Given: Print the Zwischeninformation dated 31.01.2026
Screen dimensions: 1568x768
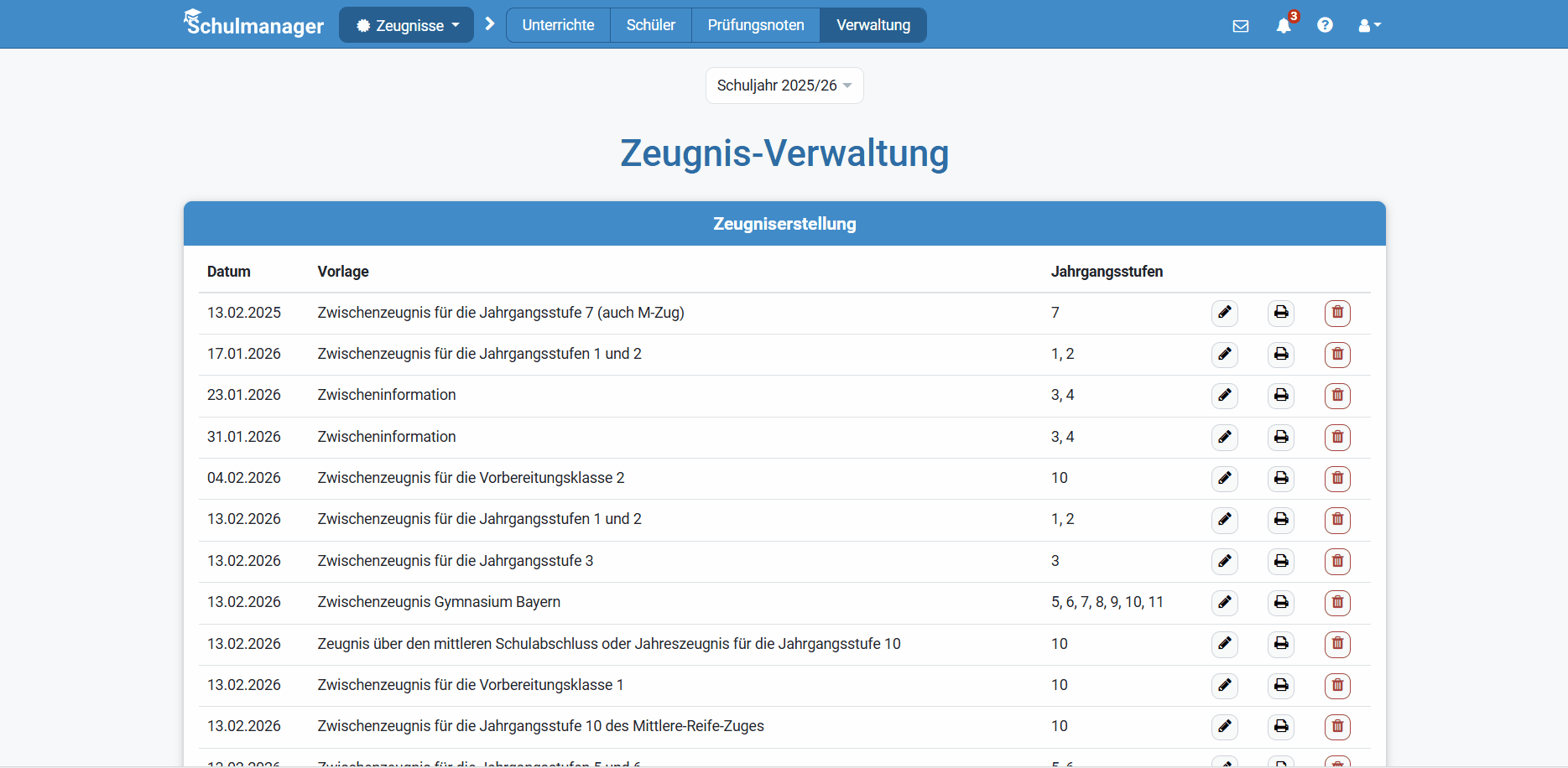Looking at the screenshot, I should 1281,437.
